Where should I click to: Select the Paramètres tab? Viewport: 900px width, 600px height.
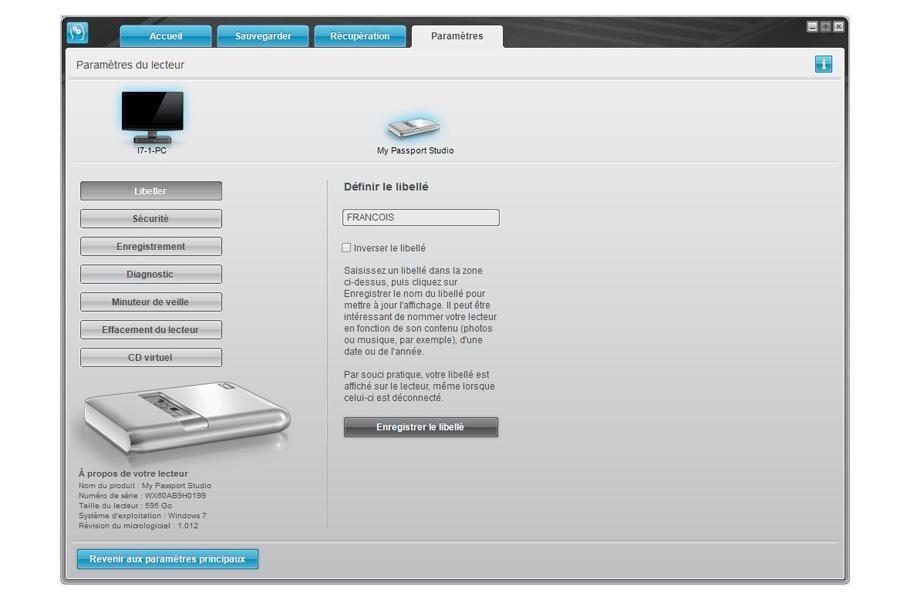[x=457, y=37]
